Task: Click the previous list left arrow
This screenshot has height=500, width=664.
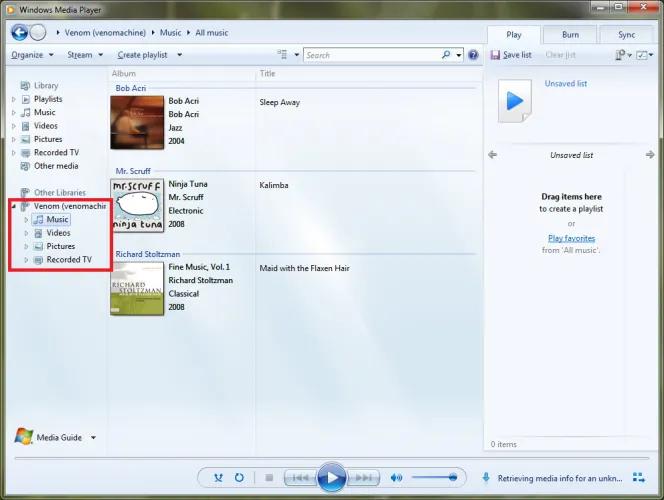Action: pos(492,155)
